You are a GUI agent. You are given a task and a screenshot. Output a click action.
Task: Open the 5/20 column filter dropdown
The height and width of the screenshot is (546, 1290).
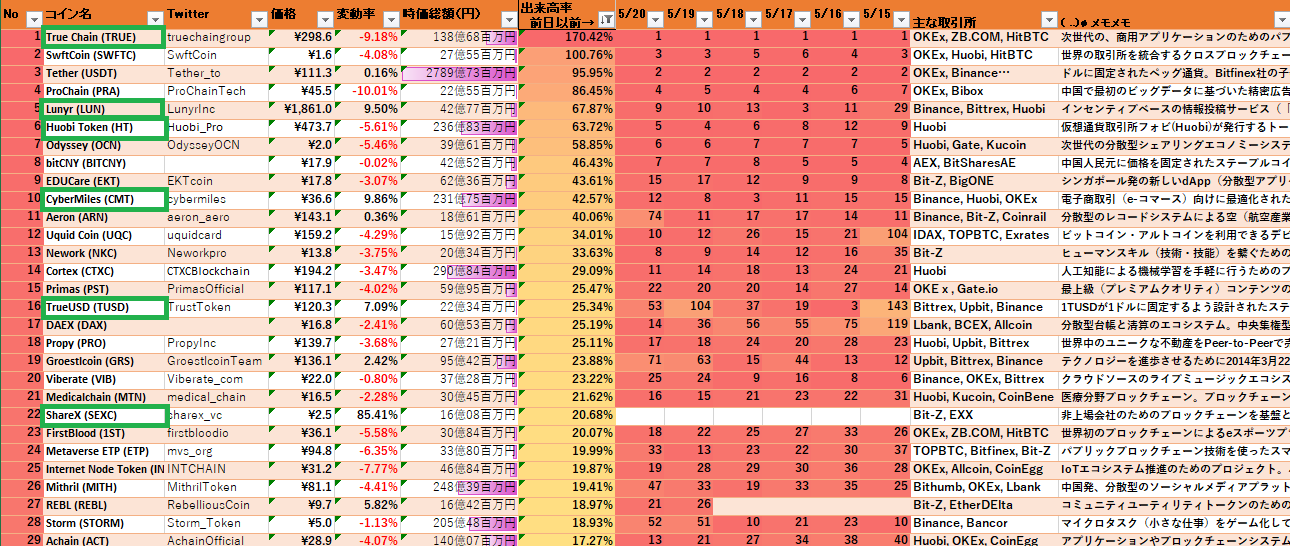654,19
